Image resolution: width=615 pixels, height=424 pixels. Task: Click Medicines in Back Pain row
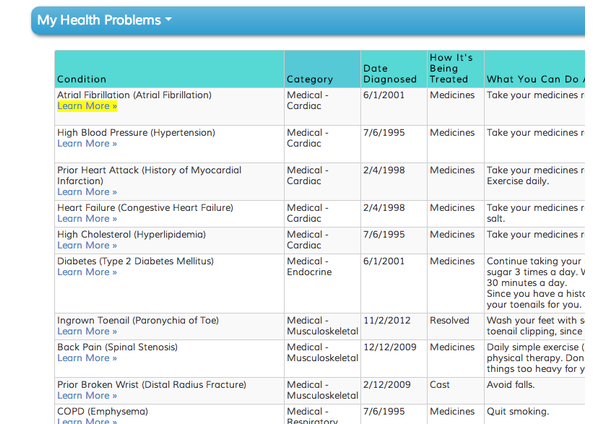point(452,347)
